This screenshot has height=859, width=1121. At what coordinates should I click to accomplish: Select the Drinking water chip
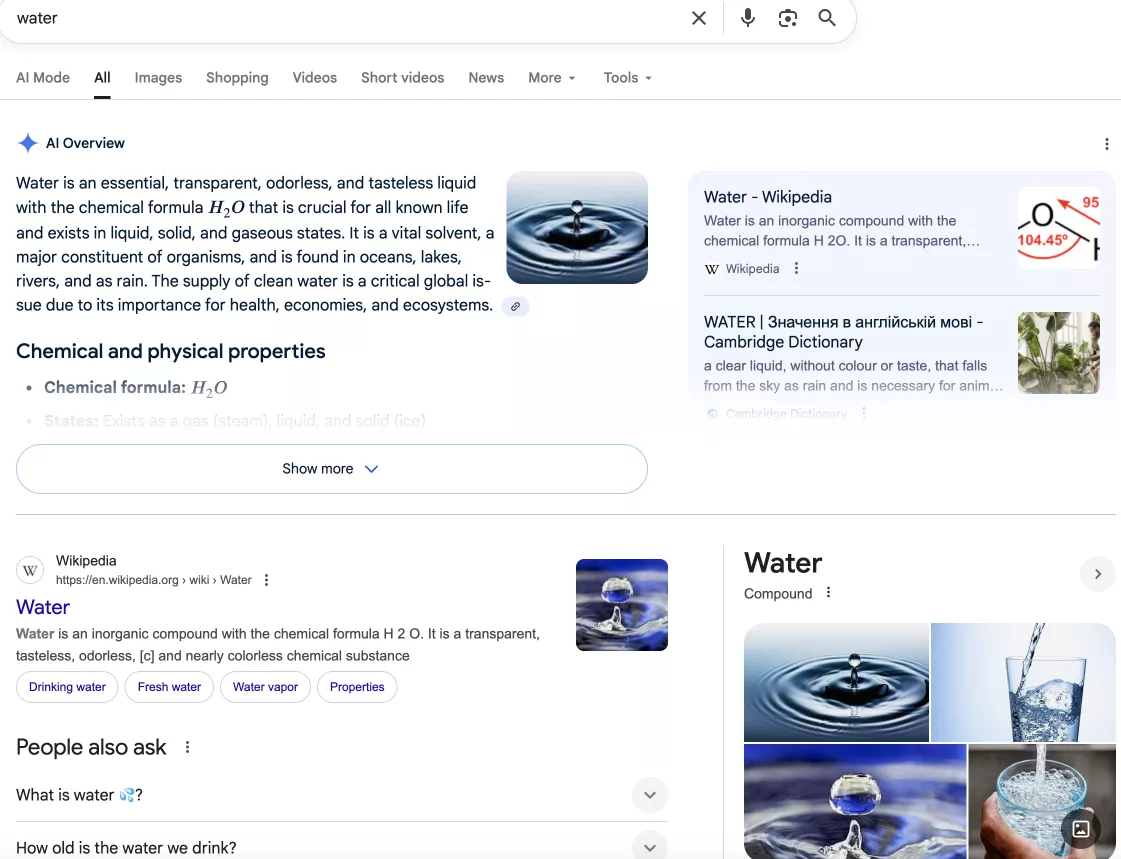(x=67, y=687)
